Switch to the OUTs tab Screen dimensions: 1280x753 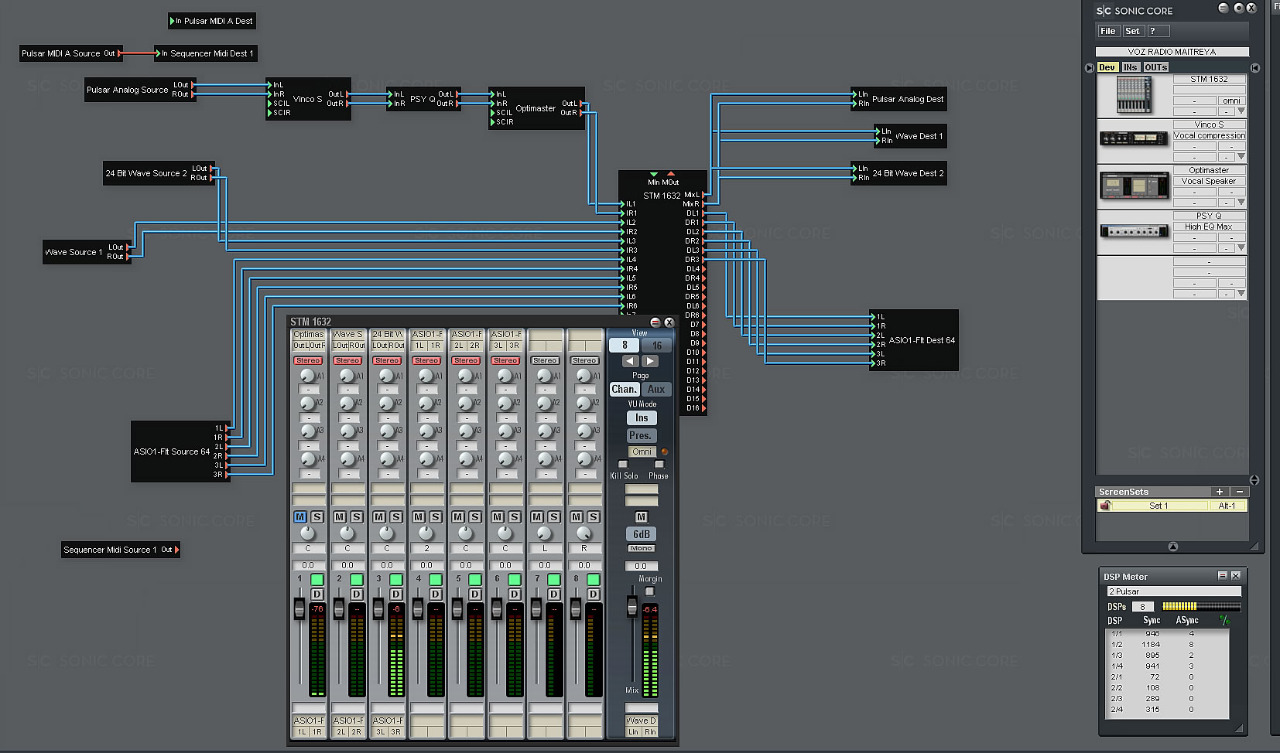(1156, 68)
